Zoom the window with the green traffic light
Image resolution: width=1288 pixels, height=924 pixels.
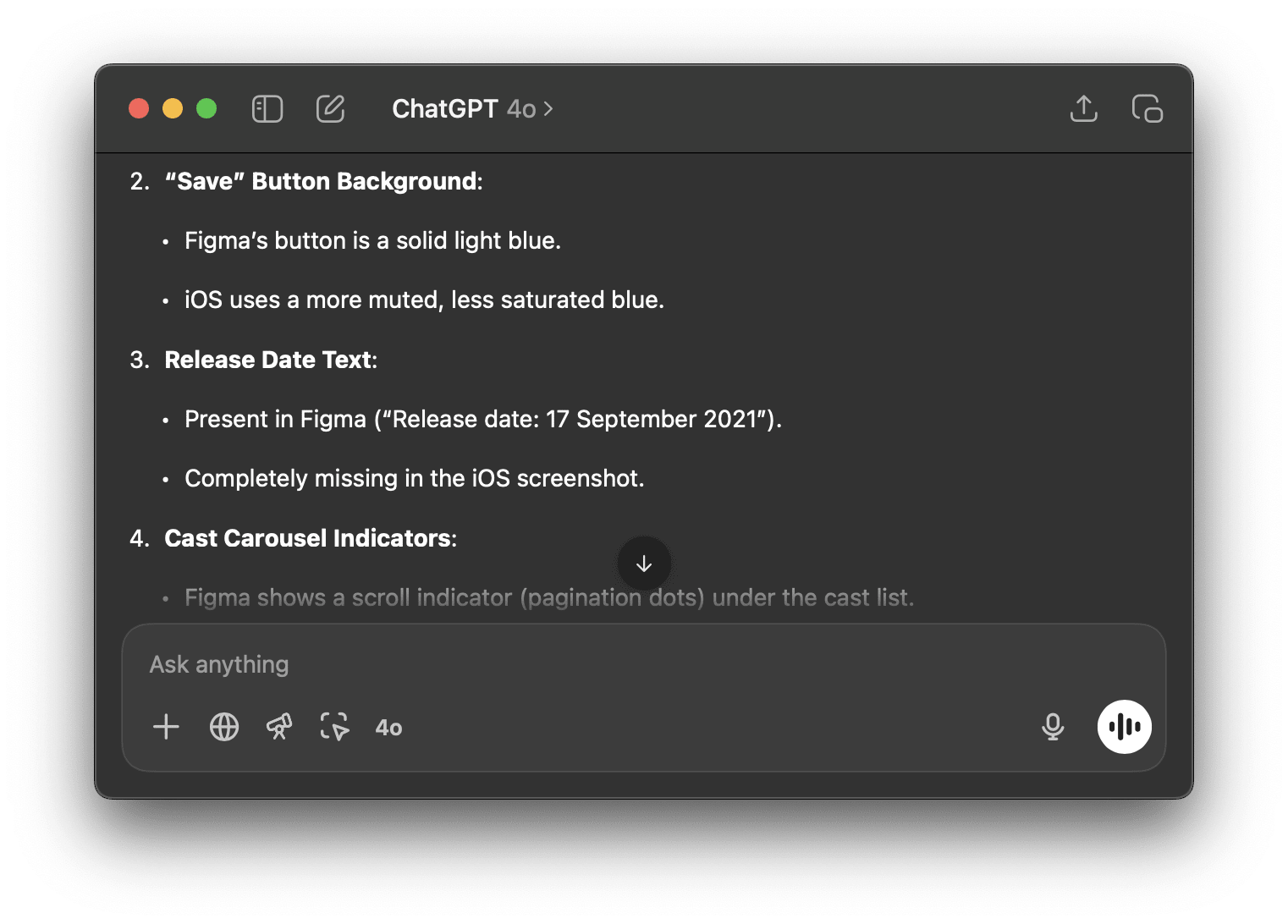(206, 108)
